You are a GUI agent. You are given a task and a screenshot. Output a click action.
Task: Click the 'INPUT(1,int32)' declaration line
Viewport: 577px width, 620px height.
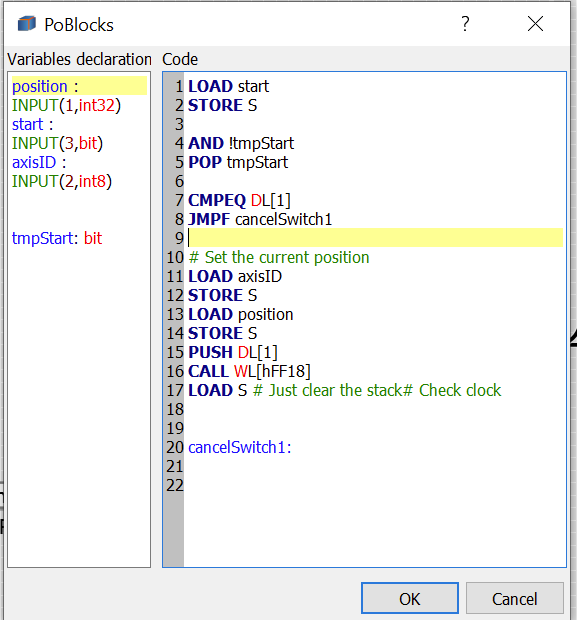(x=66, y=105)
